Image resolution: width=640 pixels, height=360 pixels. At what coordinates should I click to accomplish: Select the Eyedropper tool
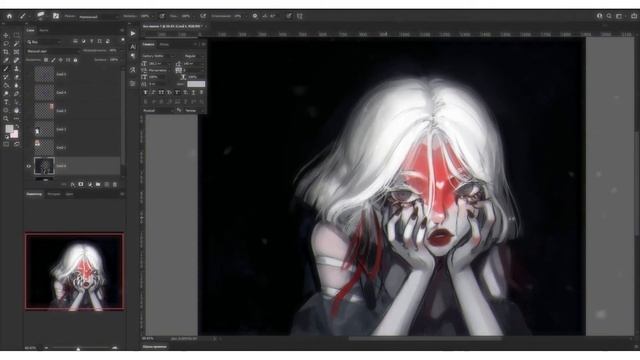point(6,60)
